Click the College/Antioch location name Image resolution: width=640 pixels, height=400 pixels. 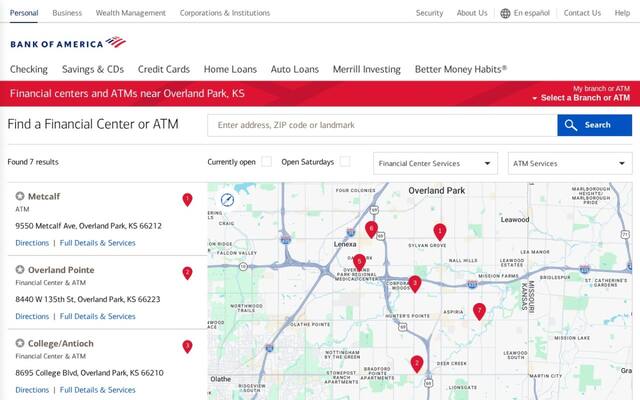61,343
